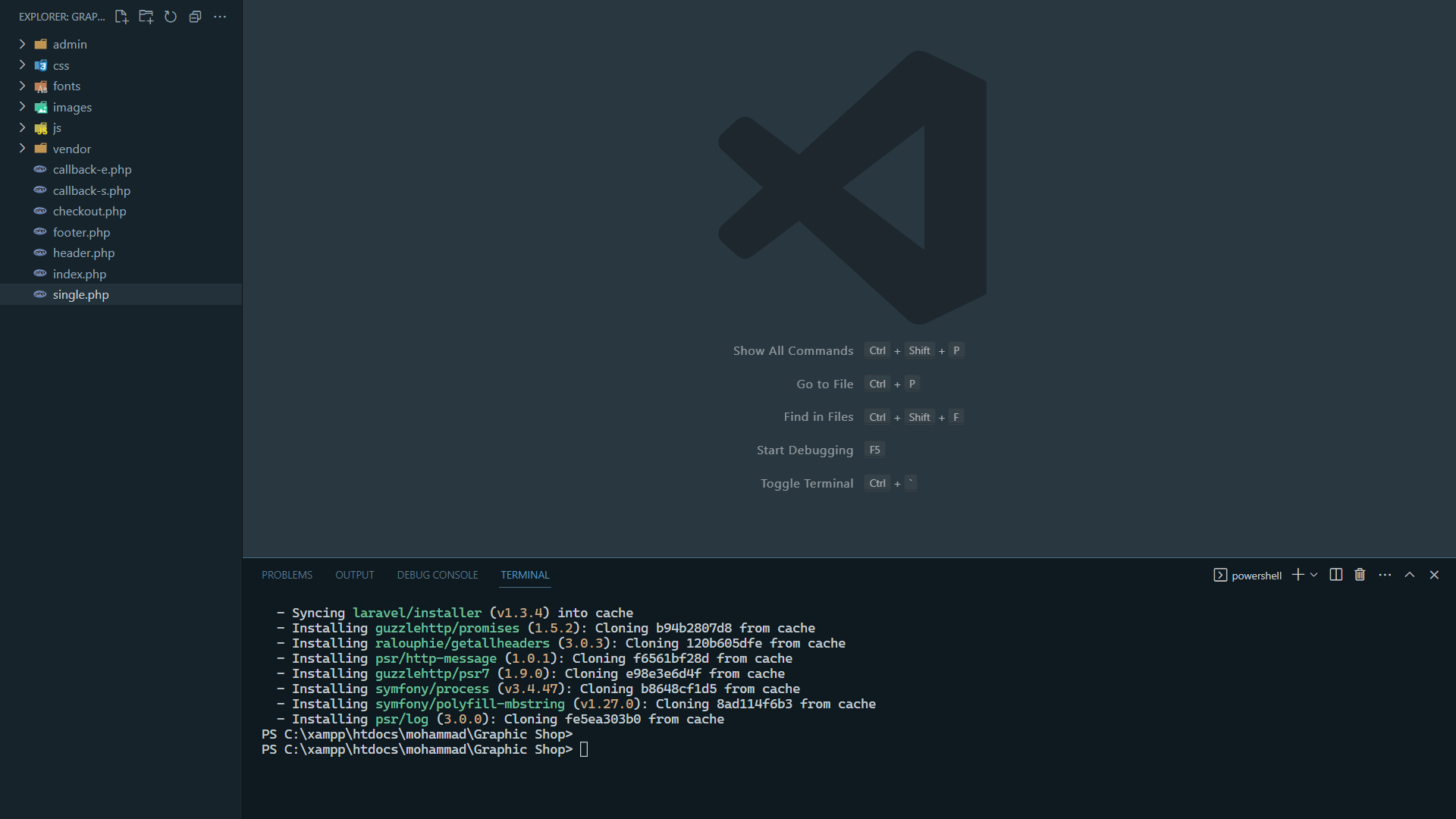Switch to the Output tab
Image resolution: width=1456 pixels, height=819 pixels.
click(354, 575)
